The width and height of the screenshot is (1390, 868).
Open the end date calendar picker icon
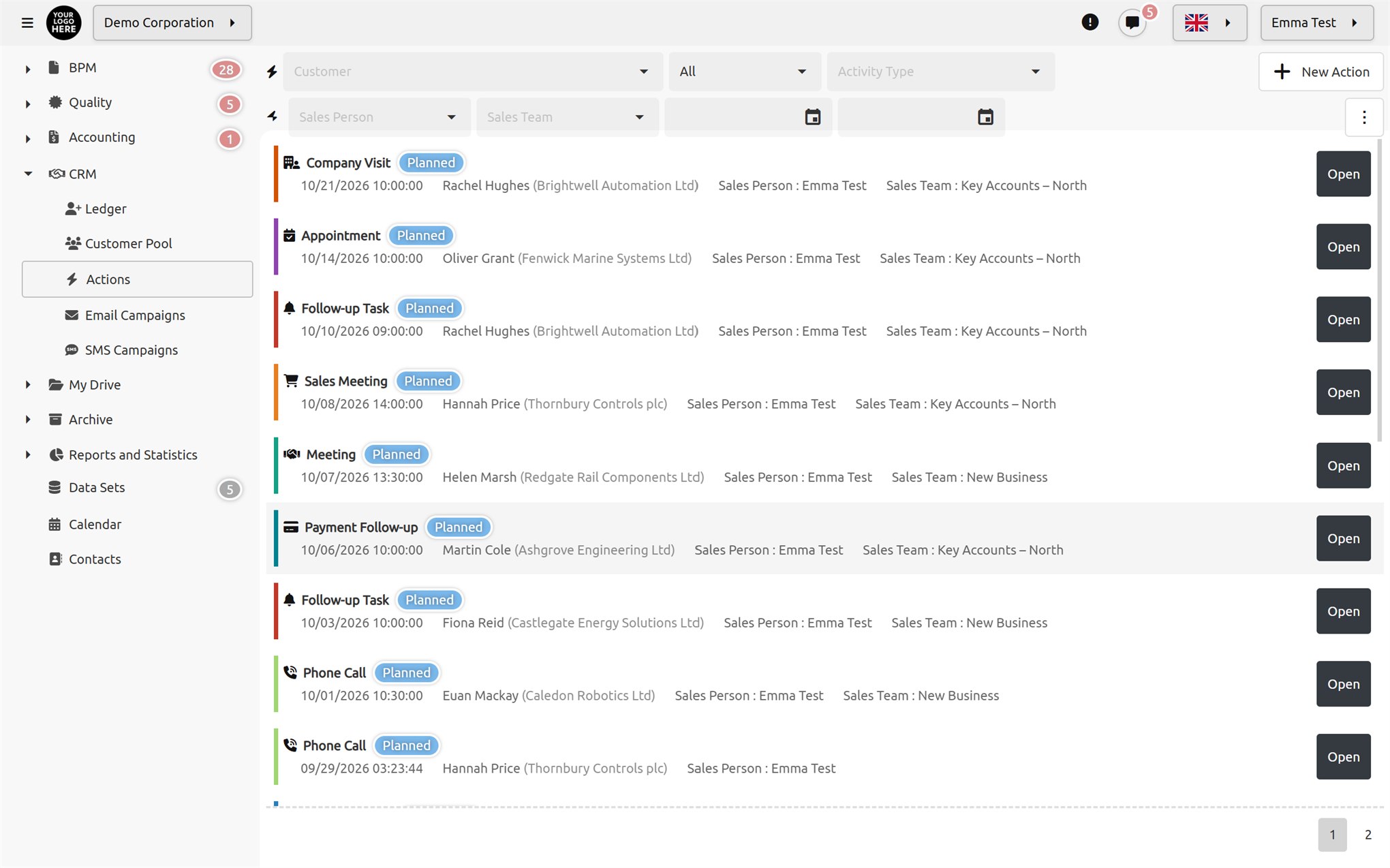click(x=985, y=117)
